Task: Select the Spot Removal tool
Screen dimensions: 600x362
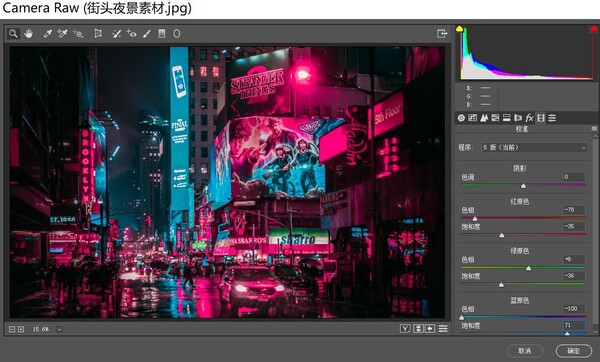Action: (116, 34)
